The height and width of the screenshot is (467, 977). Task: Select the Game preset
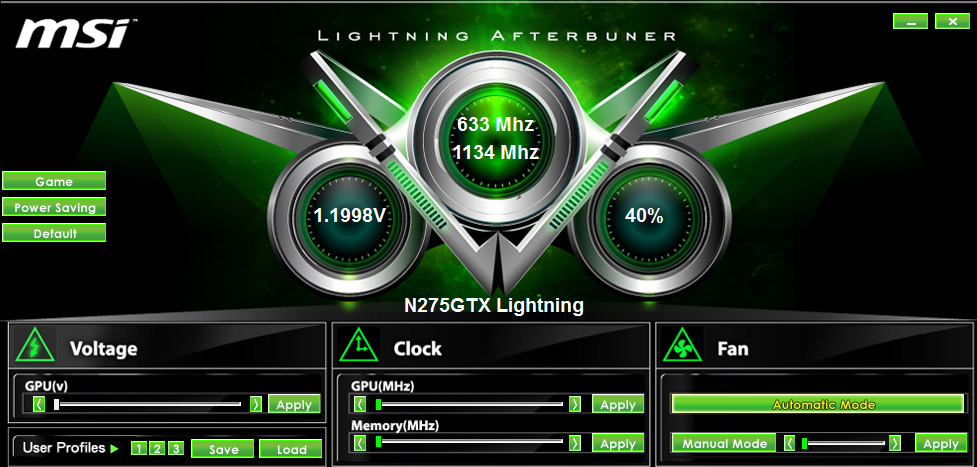54,181
